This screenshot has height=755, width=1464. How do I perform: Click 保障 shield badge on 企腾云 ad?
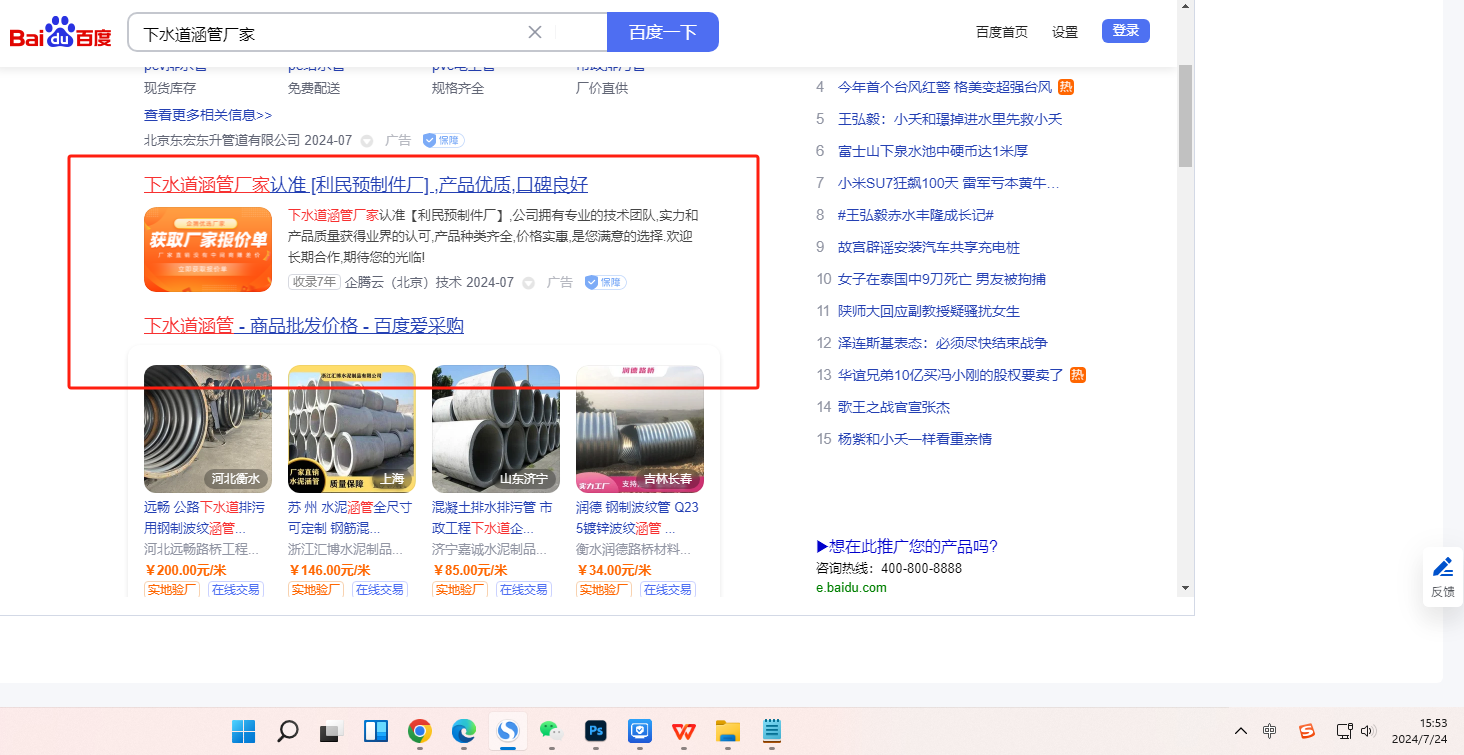606,283
